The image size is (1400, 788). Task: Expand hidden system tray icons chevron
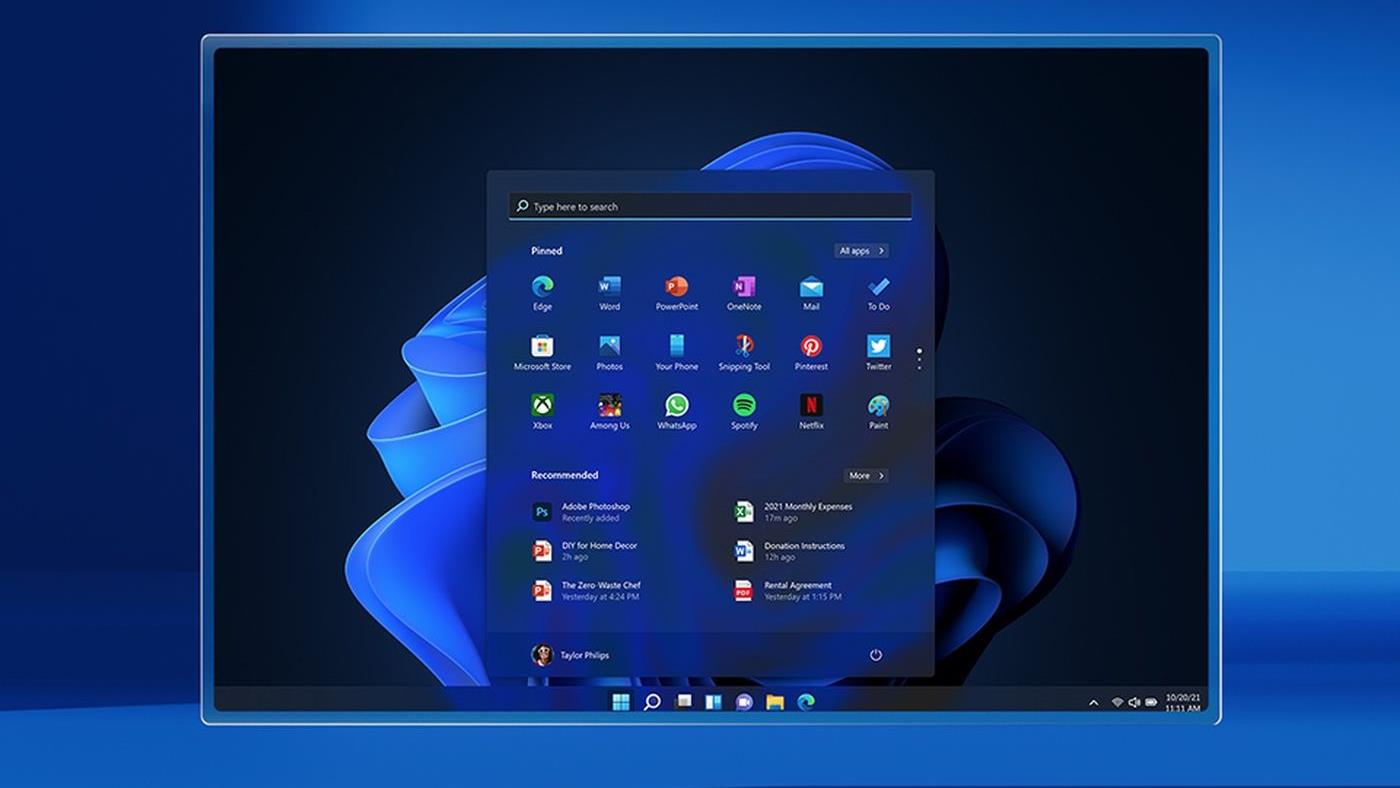click(x=1093, y=703)
